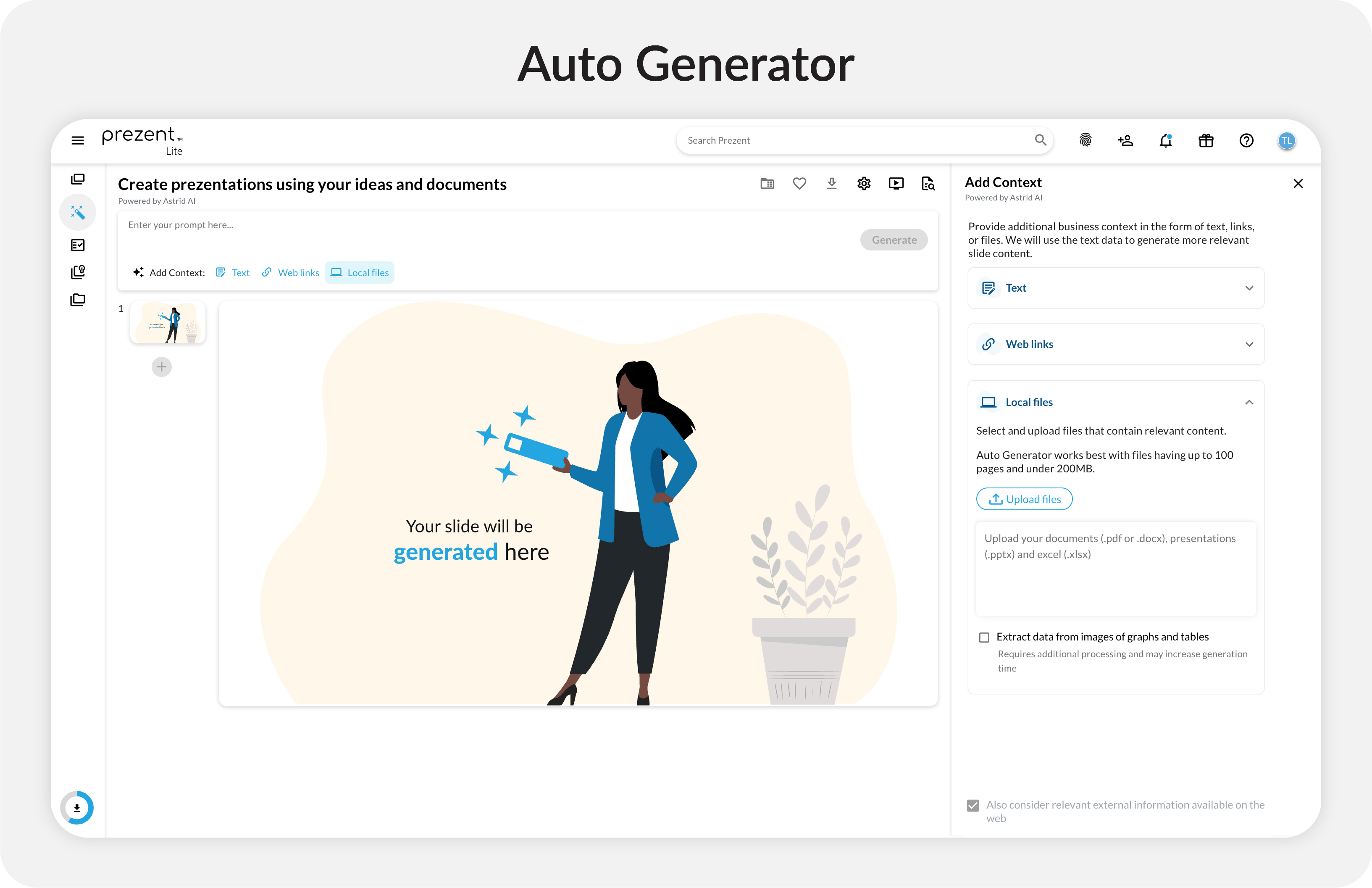The image size is (1372, 888).
Task: Add a new slide with plus button
Action: pos(161,367)
